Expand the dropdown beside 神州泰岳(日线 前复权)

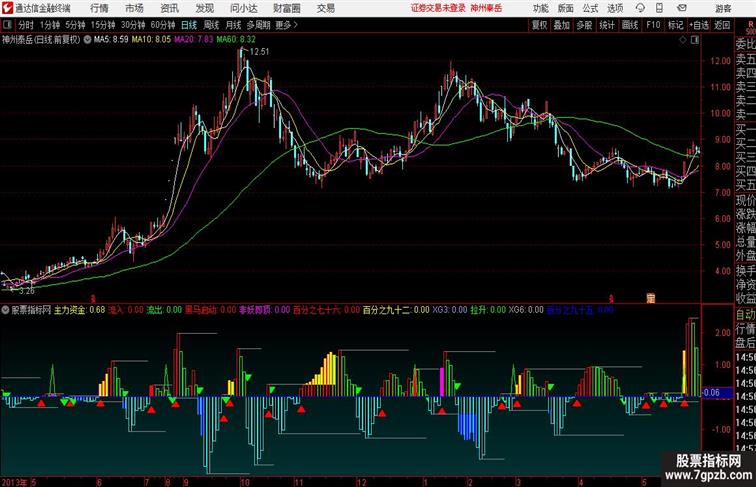87,40
